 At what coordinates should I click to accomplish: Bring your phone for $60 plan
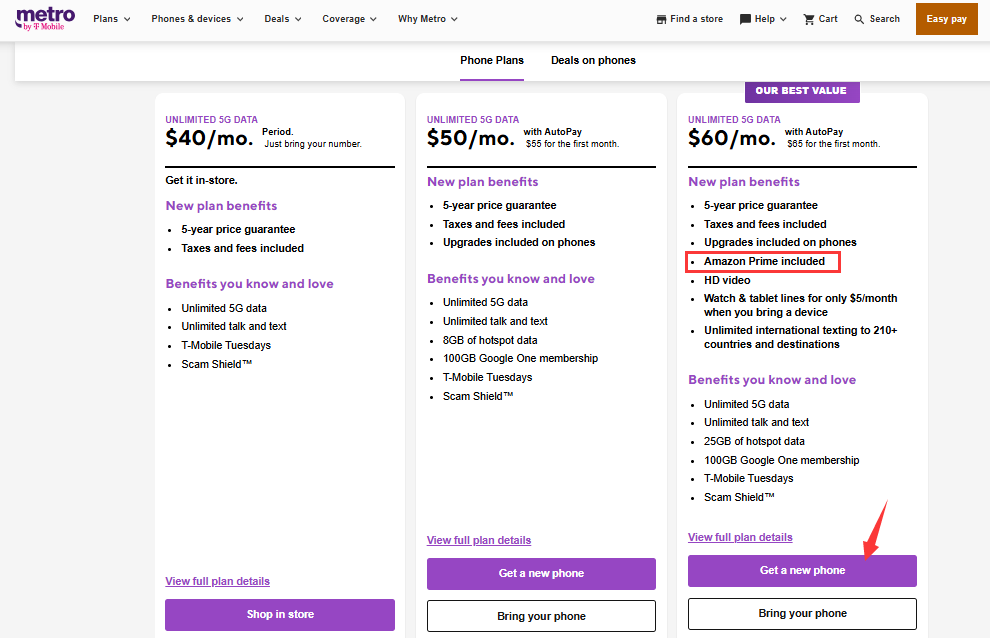click(802, 614)
